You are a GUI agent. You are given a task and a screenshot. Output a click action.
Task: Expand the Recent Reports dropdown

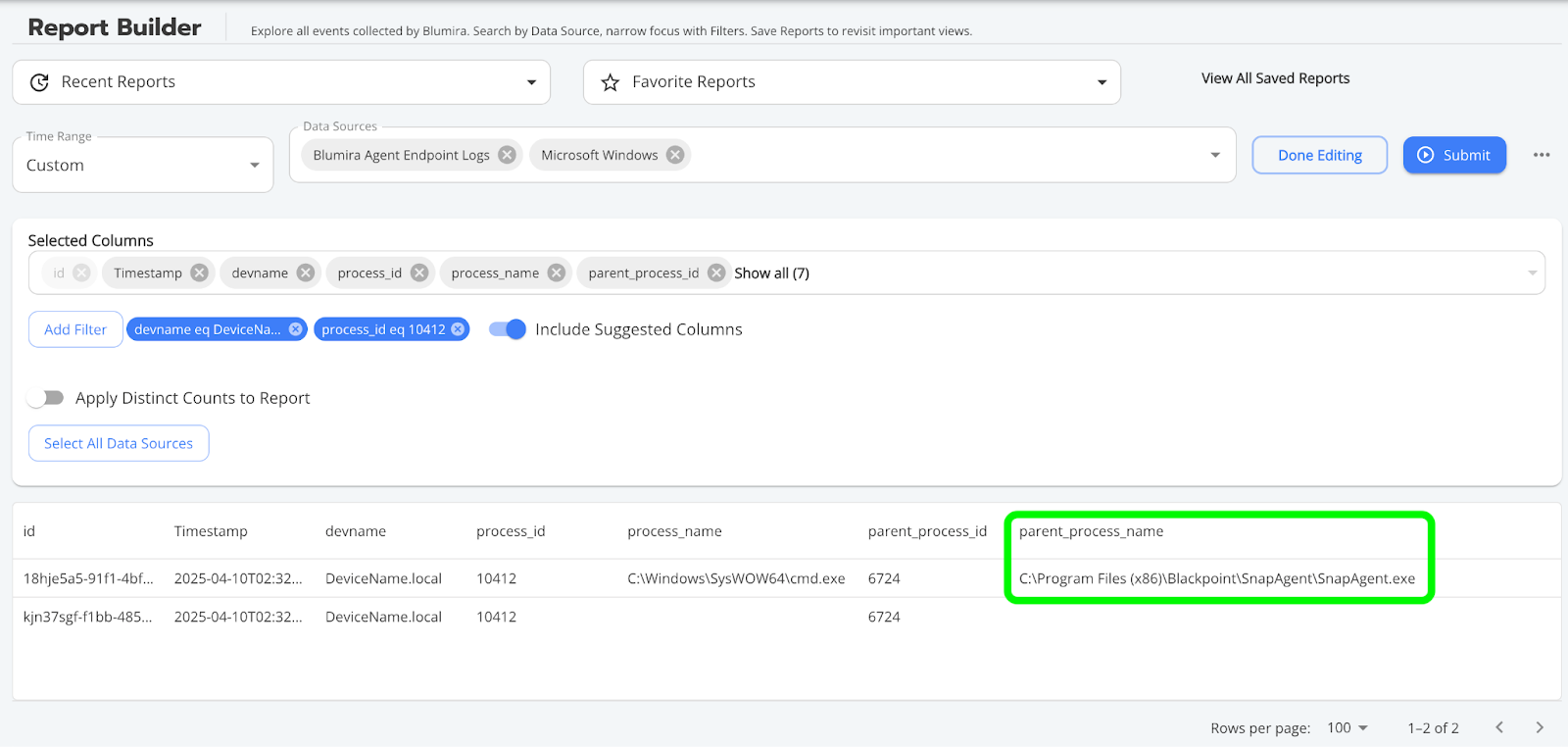tap(531, 82)
